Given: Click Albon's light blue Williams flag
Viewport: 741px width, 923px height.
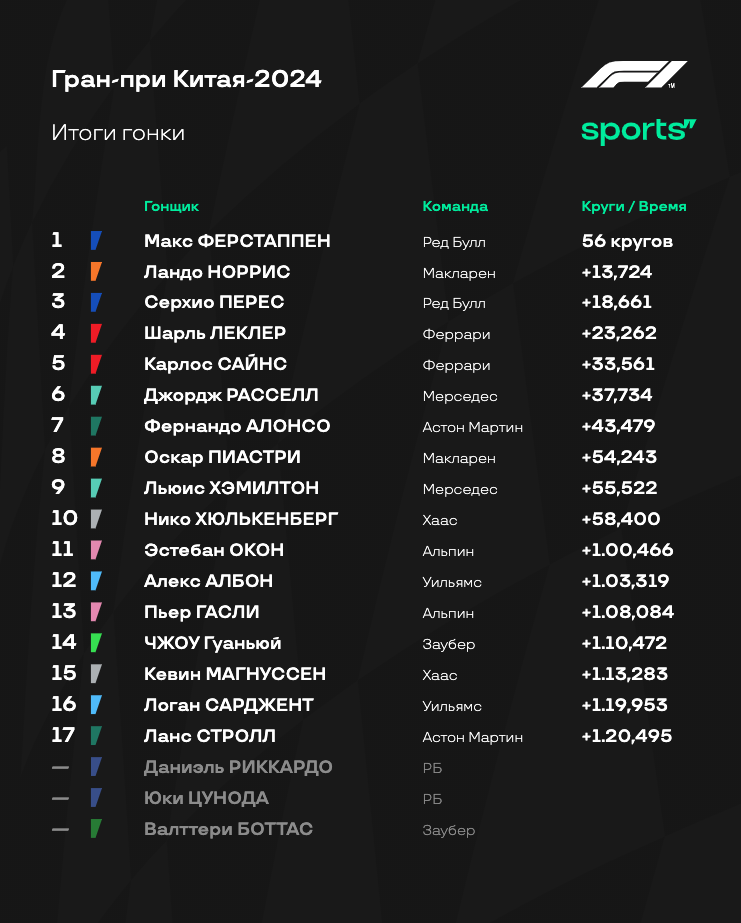Looking at the screenshot, I should (96, 581).
